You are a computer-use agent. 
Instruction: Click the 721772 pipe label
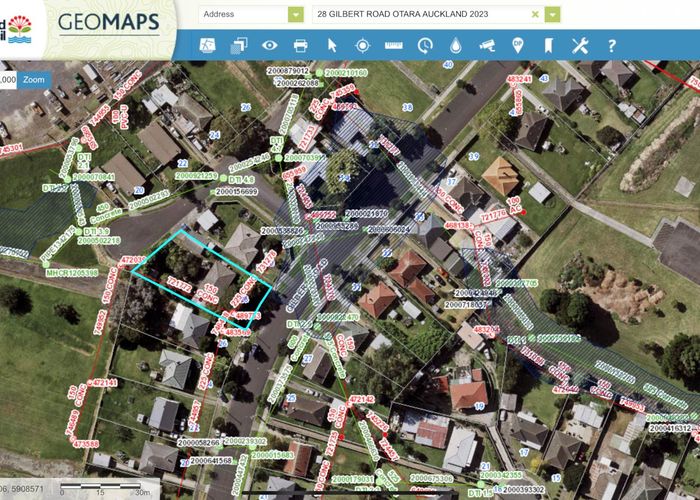point(179,283)
